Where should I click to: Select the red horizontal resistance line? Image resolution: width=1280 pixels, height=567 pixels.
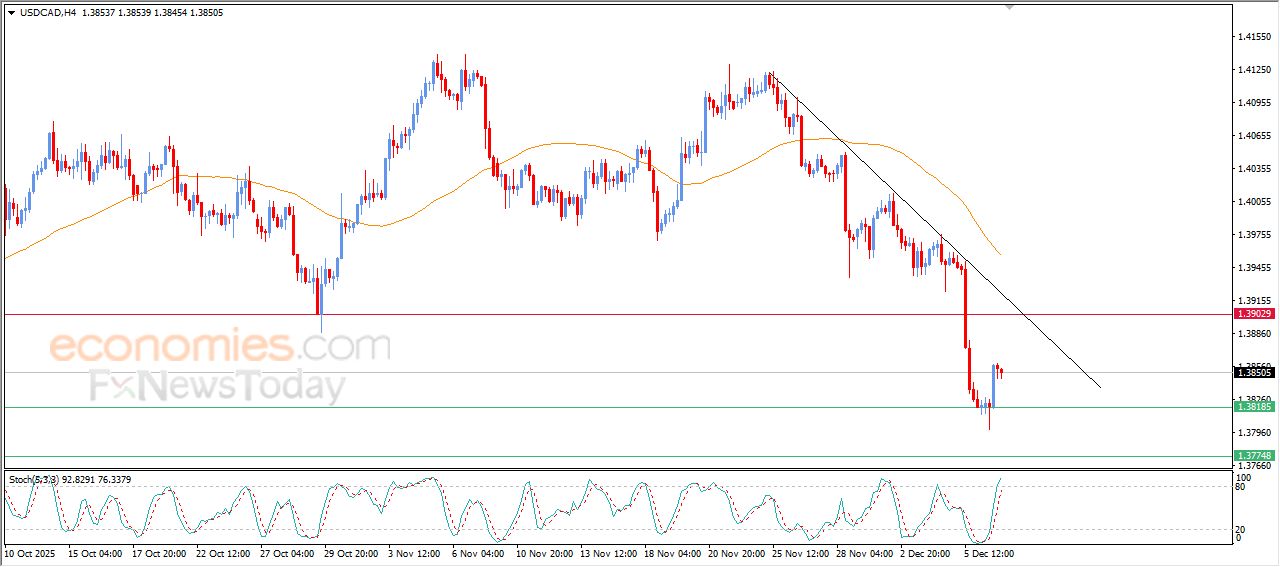point(616,314)
